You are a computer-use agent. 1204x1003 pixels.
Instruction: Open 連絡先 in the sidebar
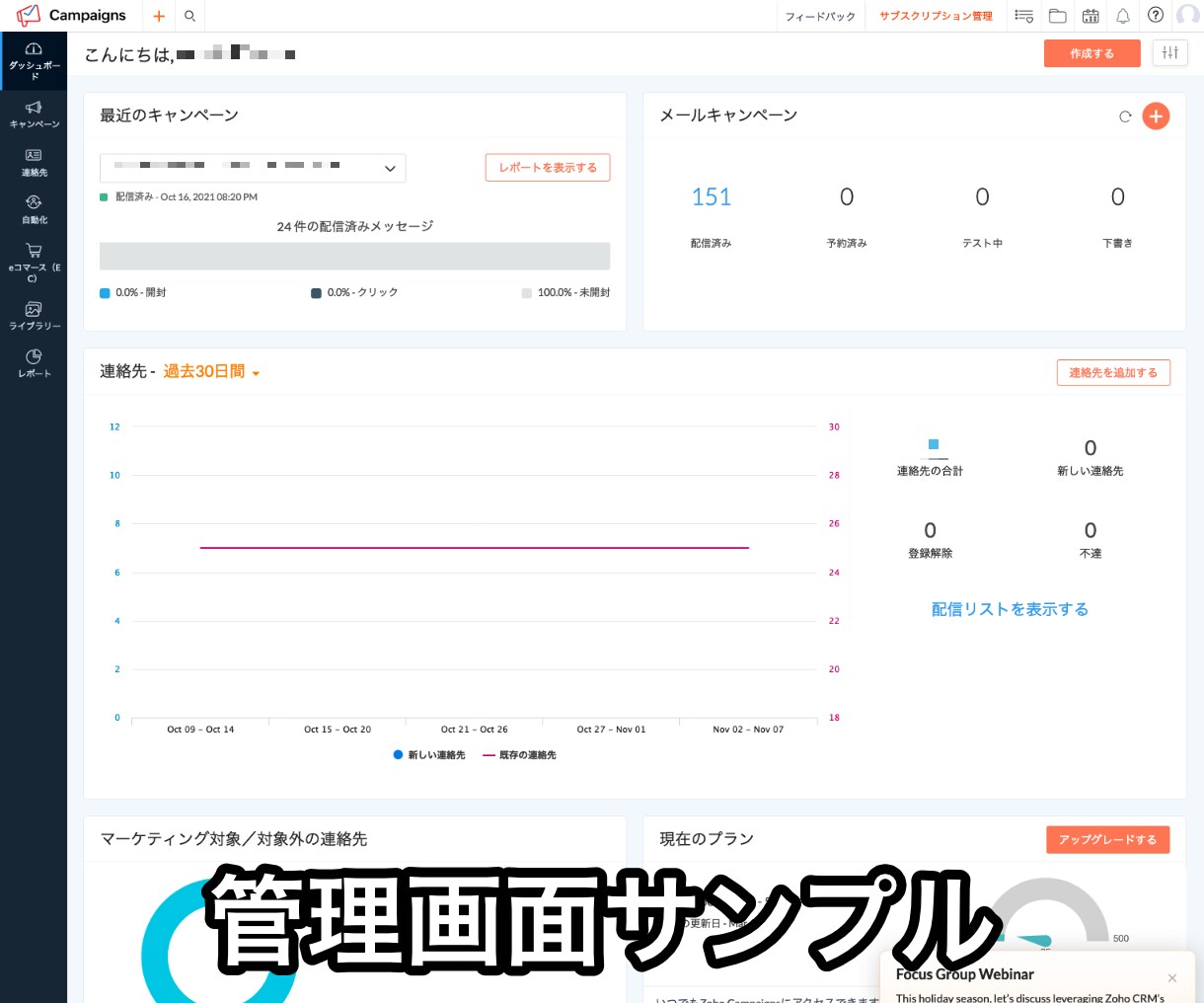coord(34,163)
